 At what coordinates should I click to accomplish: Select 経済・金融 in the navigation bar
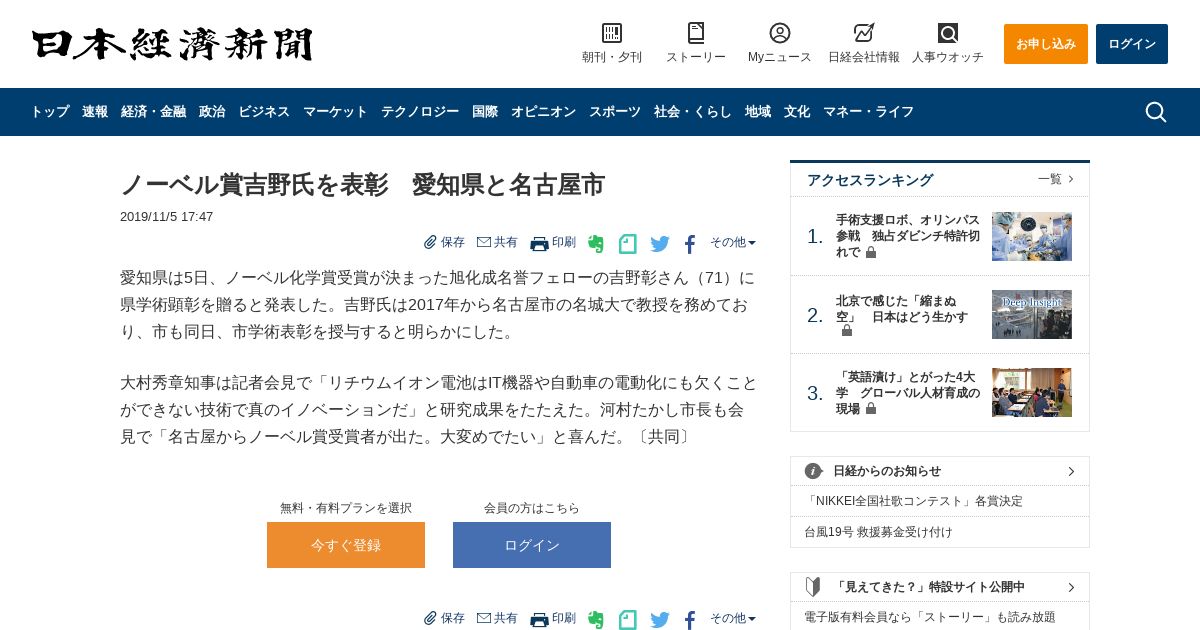pos(153,112)
